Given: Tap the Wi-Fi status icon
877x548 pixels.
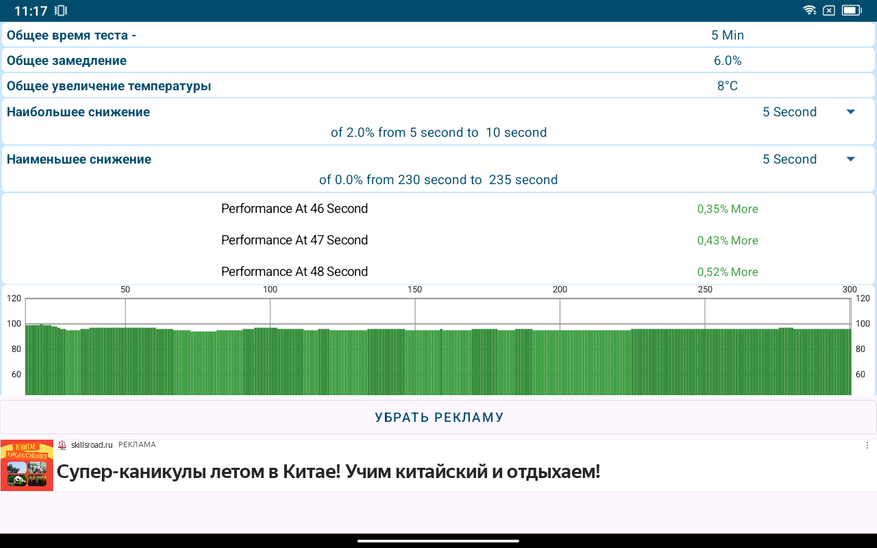Looking at the screenshot, I should click(x=809, y=10).
